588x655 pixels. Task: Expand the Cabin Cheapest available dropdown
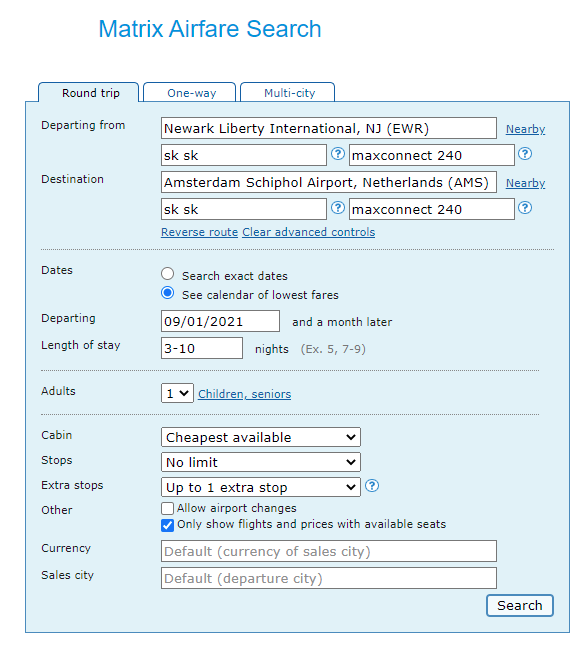pyautogui.click(x=261, y=437)
